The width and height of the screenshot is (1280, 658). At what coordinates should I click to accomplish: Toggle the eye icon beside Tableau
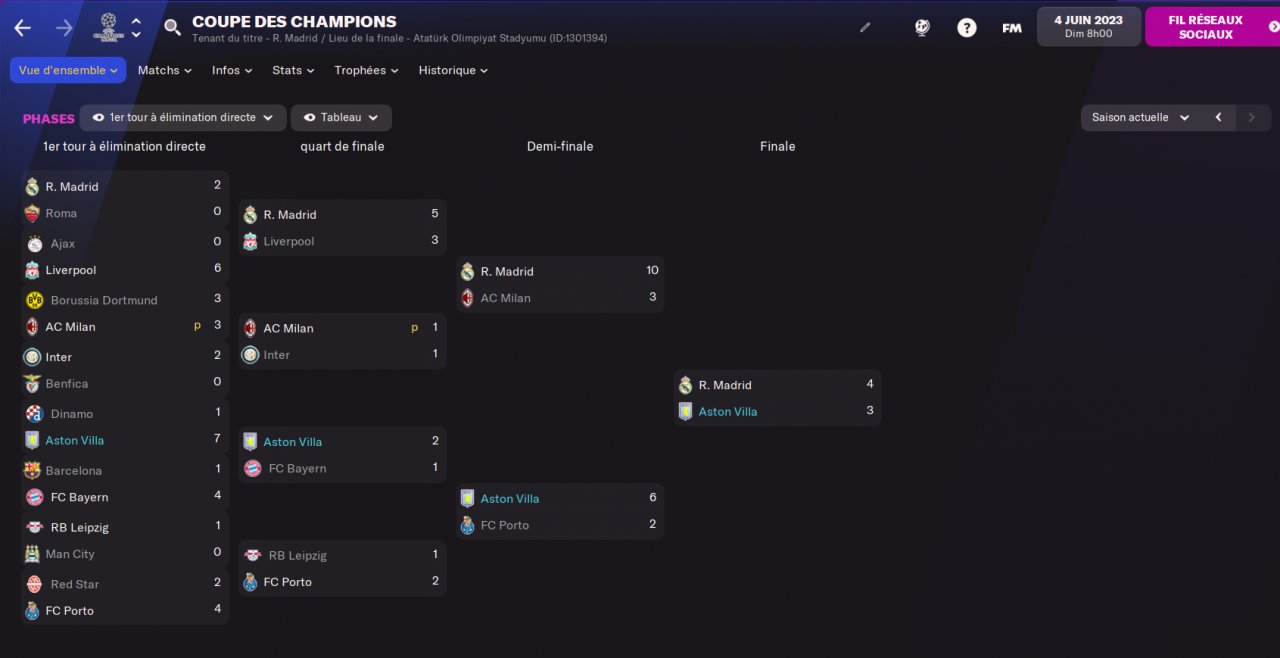pyautogui.click(x=309, y=118)
